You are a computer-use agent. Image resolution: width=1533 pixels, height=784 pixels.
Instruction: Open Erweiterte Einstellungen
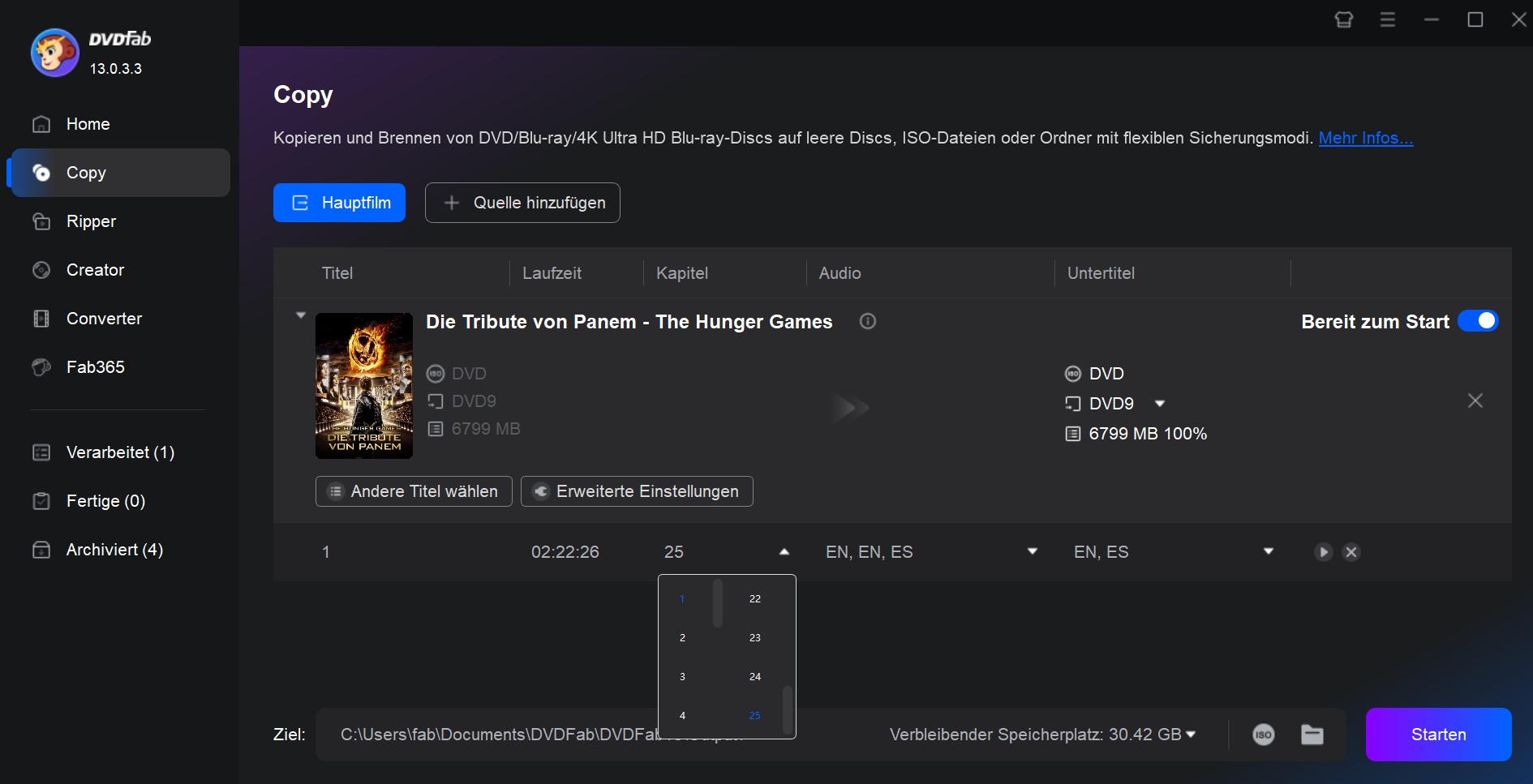click(637, 491)
